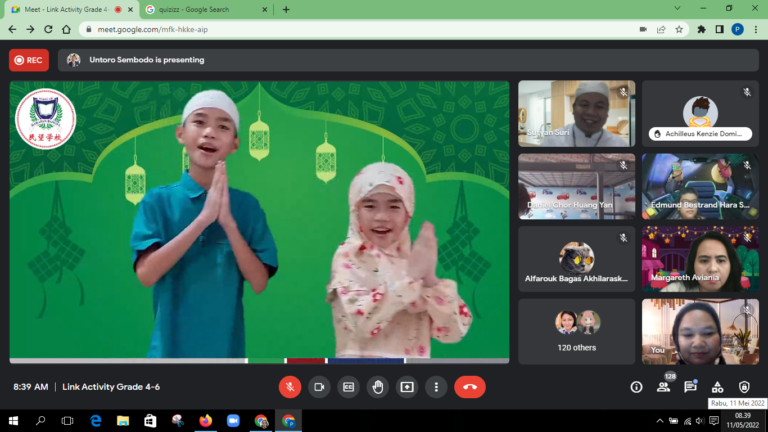768x432 pixels.
Task: Click the red REC recording indicator
Action: [x=29, y=60]
